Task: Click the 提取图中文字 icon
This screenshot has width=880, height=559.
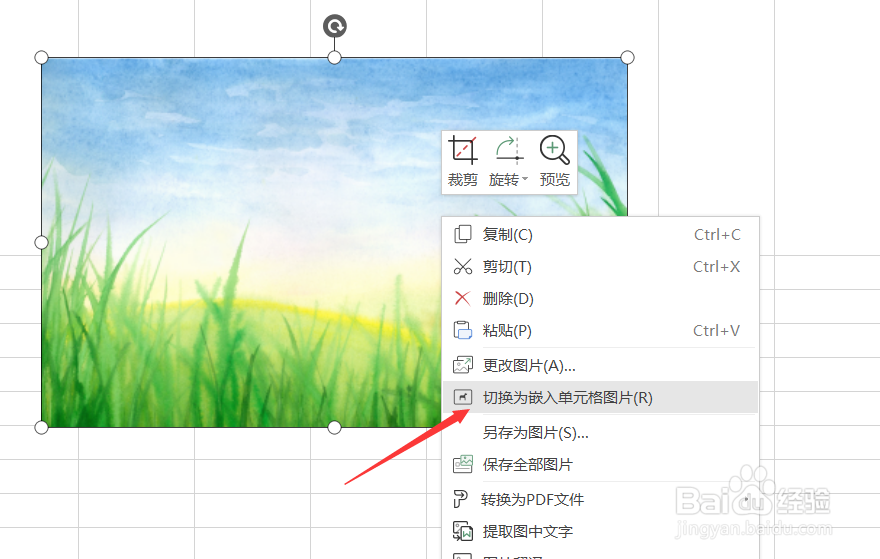Action: (462, 531)
